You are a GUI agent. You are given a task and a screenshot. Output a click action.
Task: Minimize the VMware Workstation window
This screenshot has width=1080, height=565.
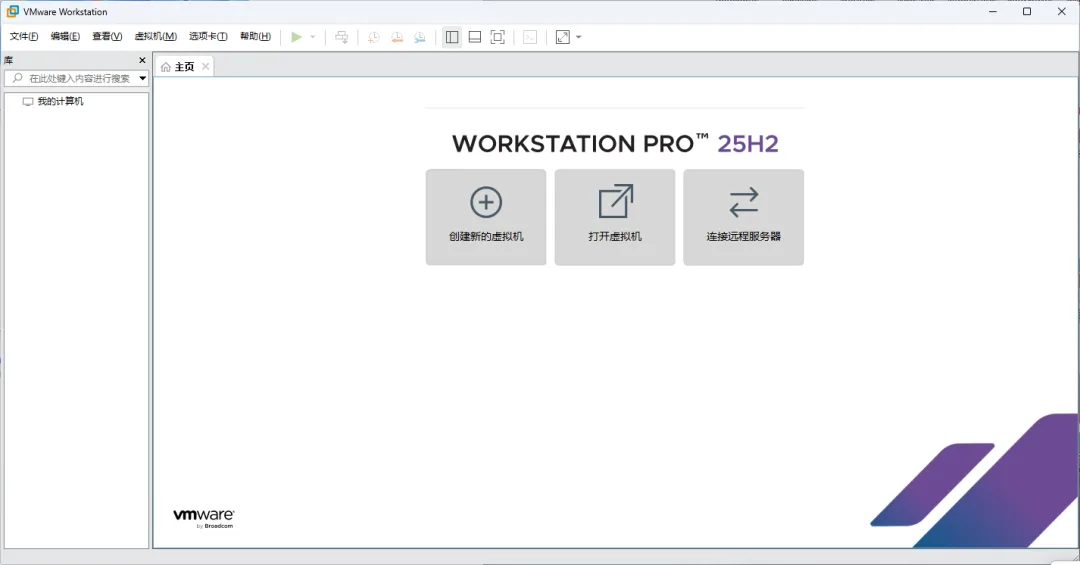(993, 12)
